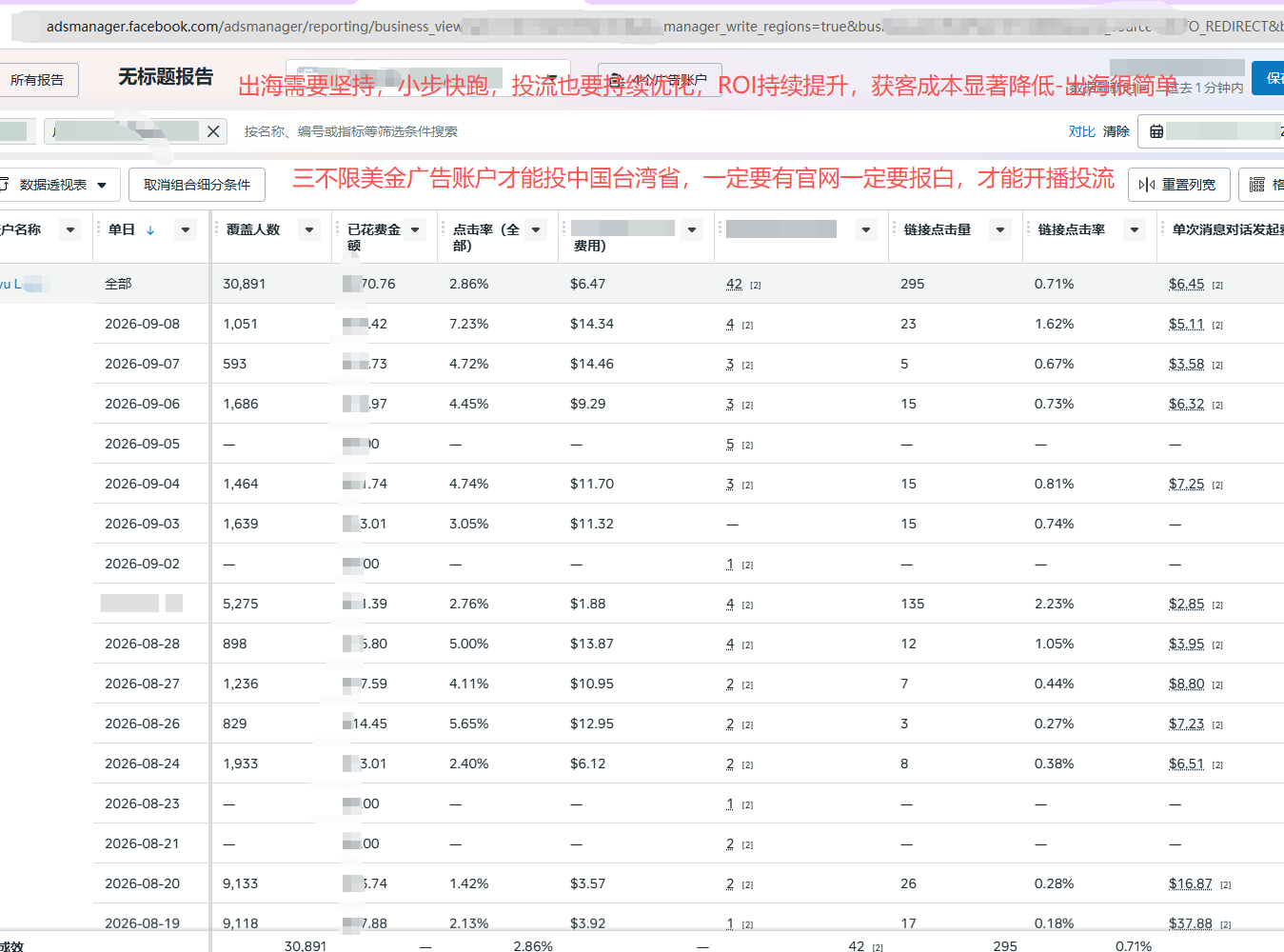Click link click rate 2.23% cell
Screen dimensions: 1284x952
coord(1054,604)
